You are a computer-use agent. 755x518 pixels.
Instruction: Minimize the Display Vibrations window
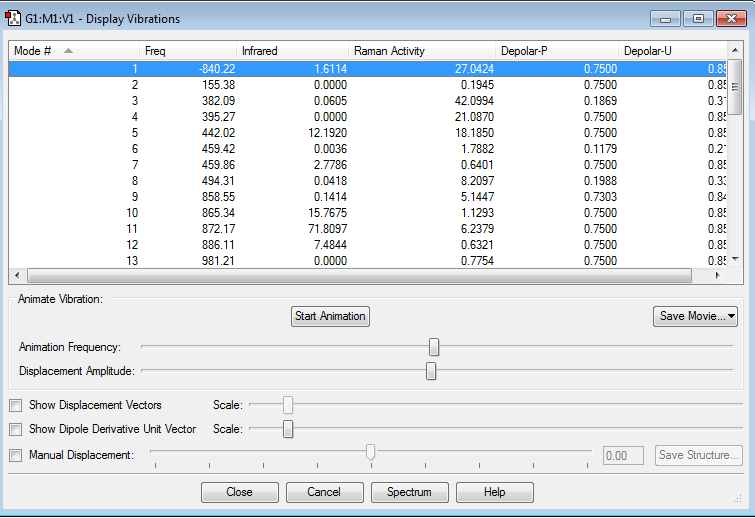[x=665, y=19]
